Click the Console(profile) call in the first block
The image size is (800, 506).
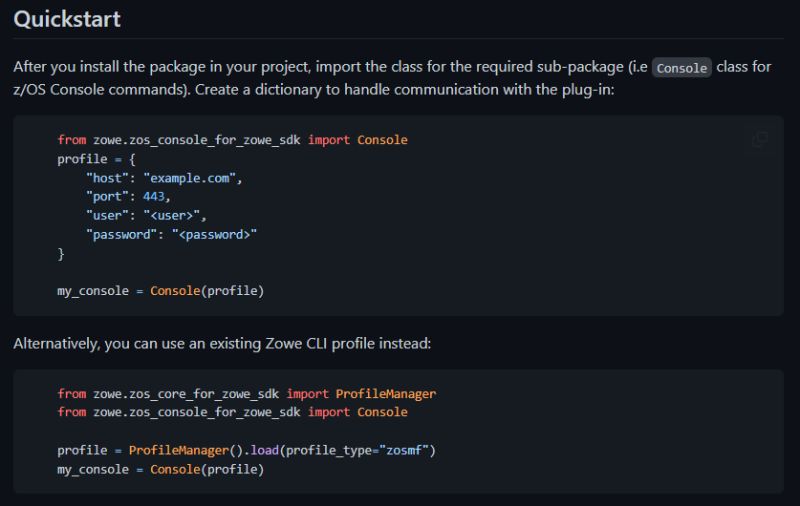(x=207, y=291)
